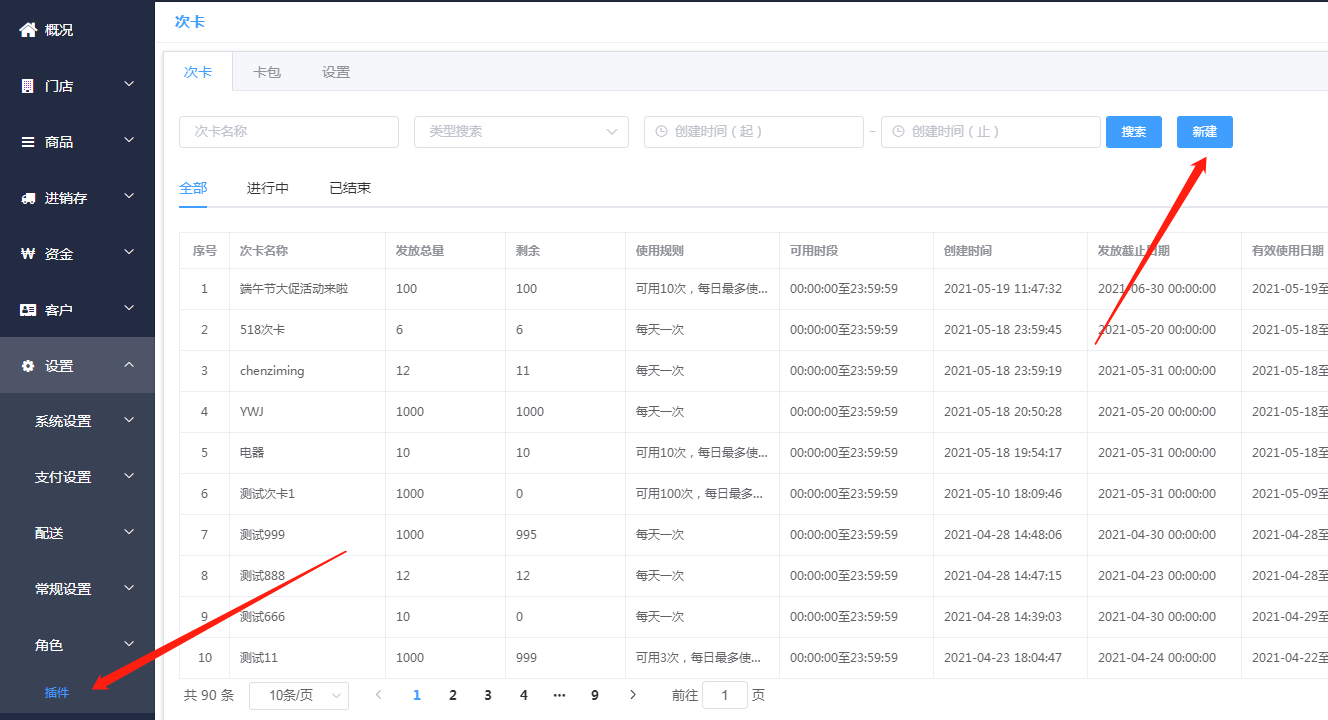Pick the 创建时间（起）start date field
The image size is (1328, 720).
753,132
